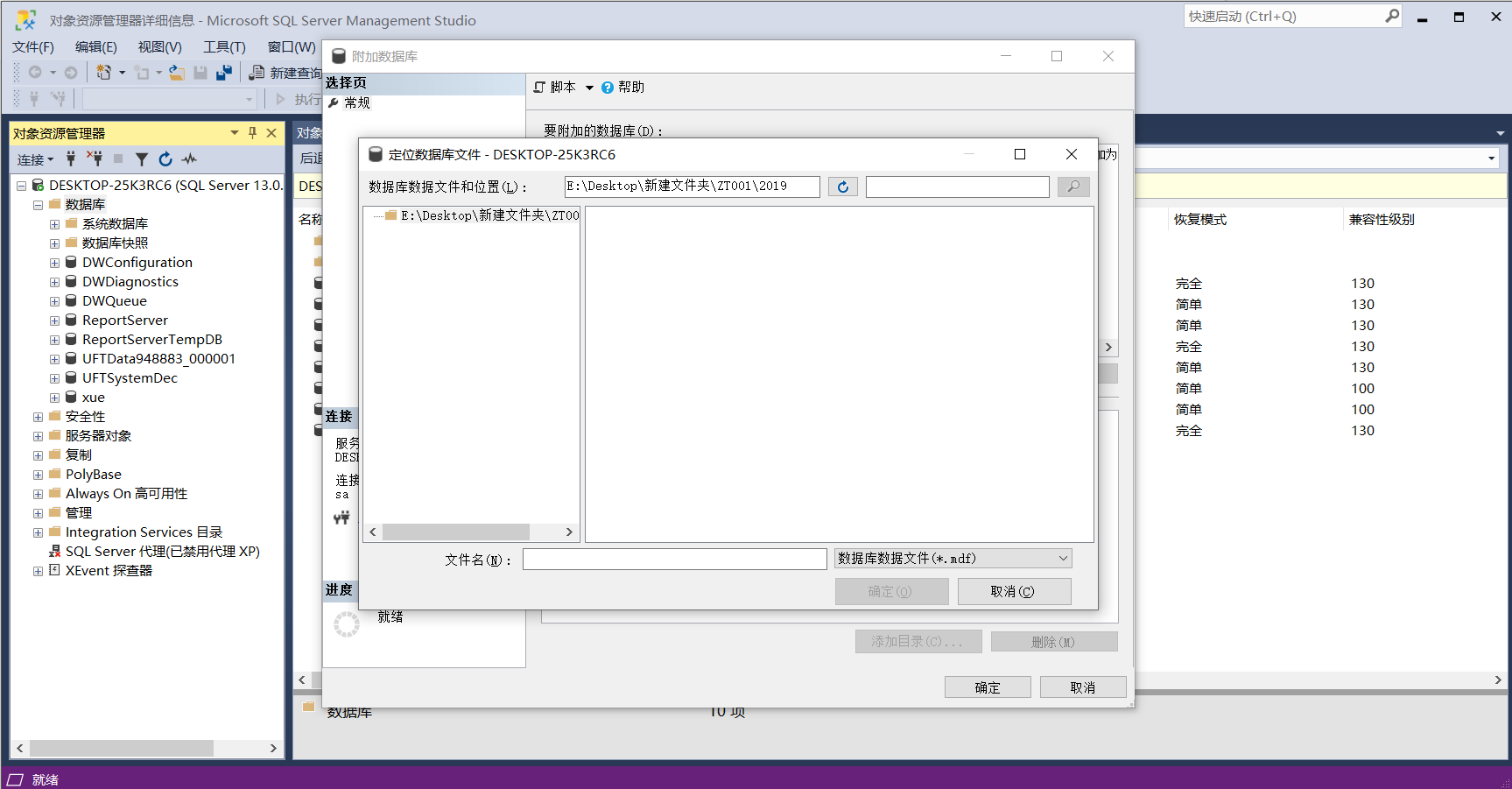Expand the 系统数据库 node
The image size is (1512, 789).
point(54,224)
